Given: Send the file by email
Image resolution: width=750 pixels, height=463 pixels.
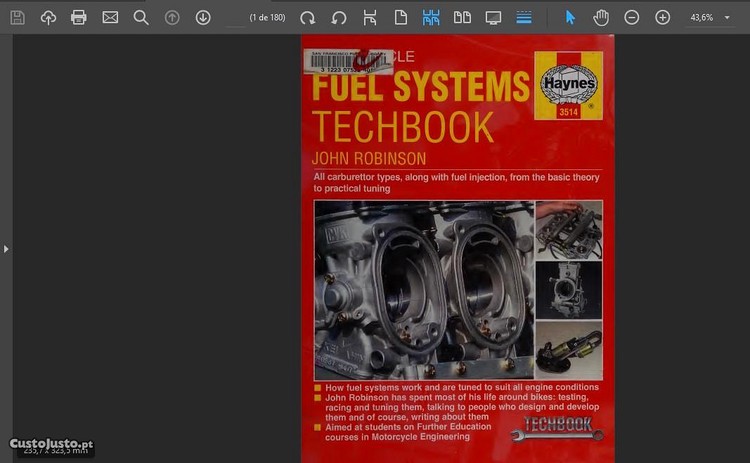Looking at the screenshot, I should point(110,18).
